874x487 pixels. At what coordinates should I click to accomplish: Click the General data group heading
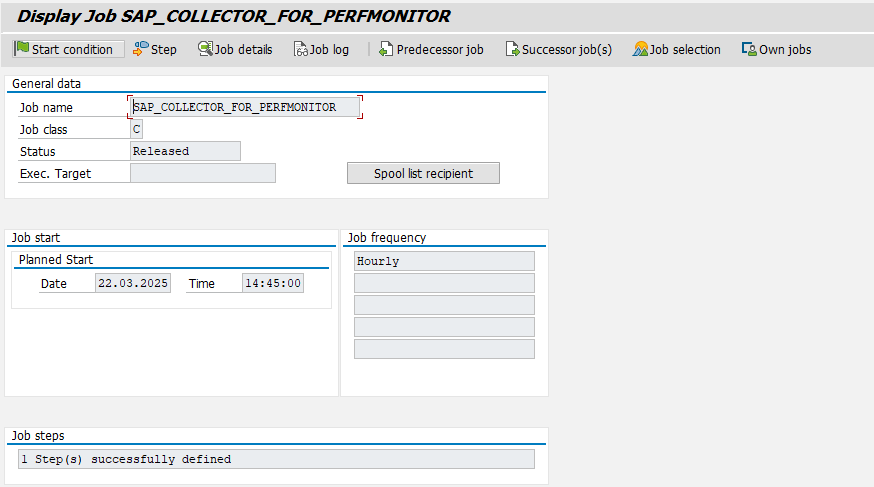46,84
